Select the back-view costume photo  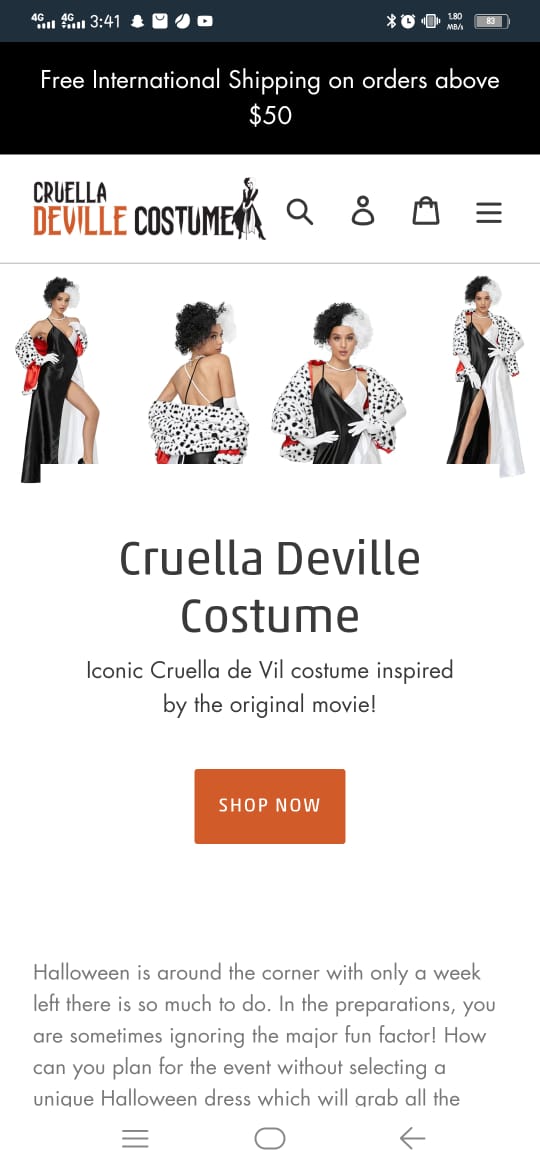coord(196,382)
